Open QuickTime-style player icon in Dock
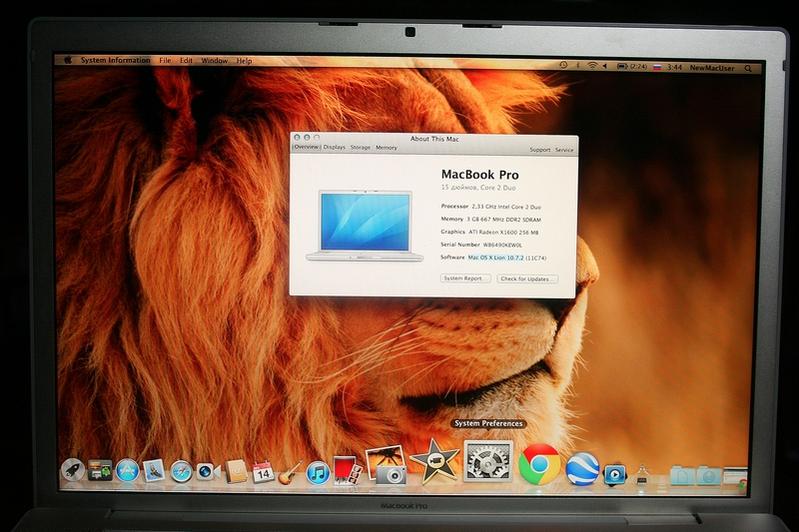The width and height of the screenshot is (799, 532). click(615, 474)
